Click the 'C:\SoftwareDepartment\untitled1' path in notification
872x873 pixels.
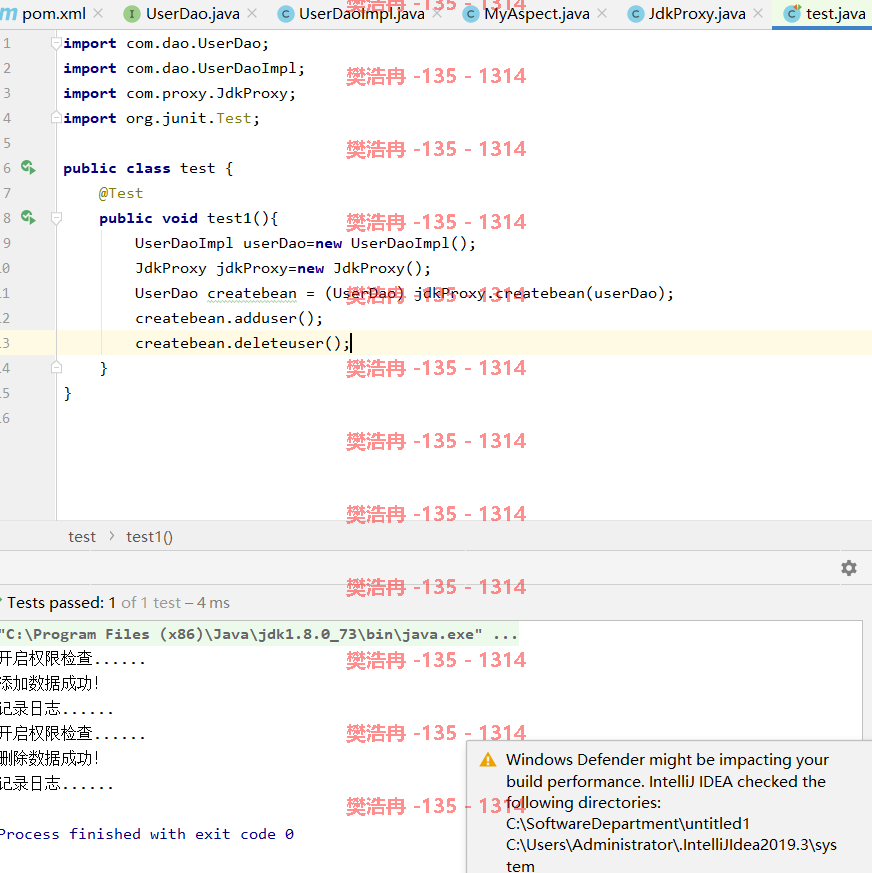click(x=628, y=823)
